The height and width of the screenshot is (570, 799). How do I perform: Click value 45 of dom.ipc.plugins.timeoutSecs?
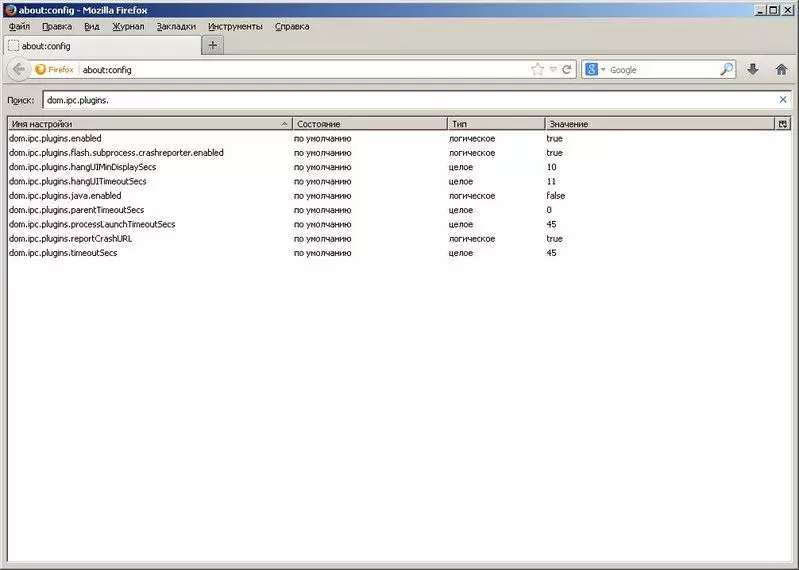[x=551, y=253]
